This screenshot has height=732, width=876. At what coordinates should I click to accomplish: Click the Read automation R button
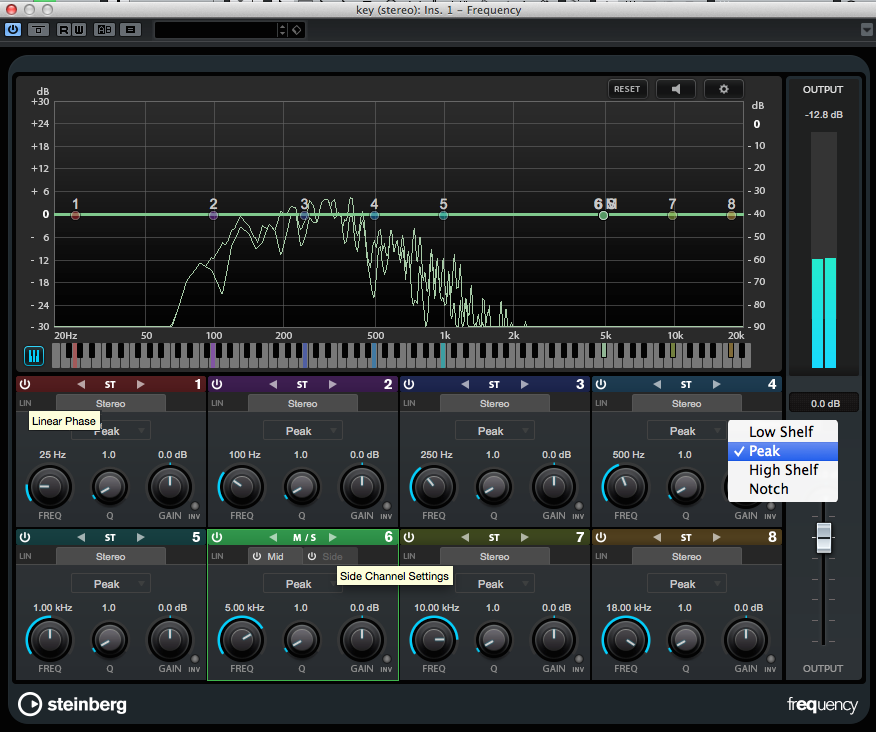pyautogui.click(x=64, y=30)
